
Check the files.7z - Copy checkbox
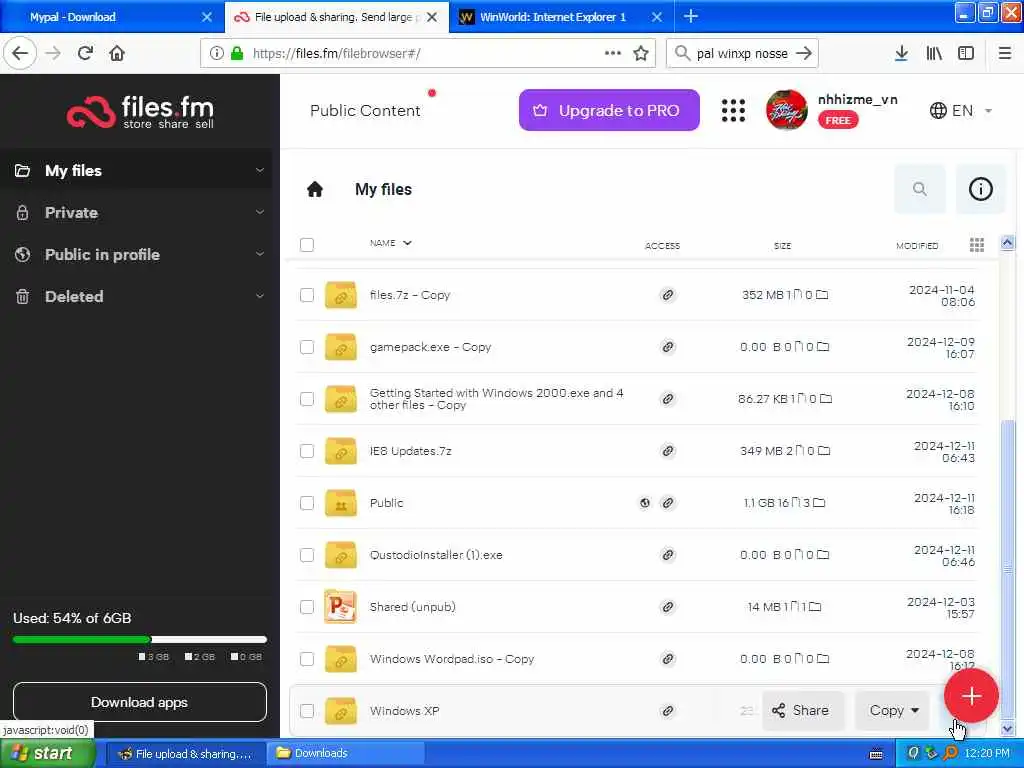point(307,295)
